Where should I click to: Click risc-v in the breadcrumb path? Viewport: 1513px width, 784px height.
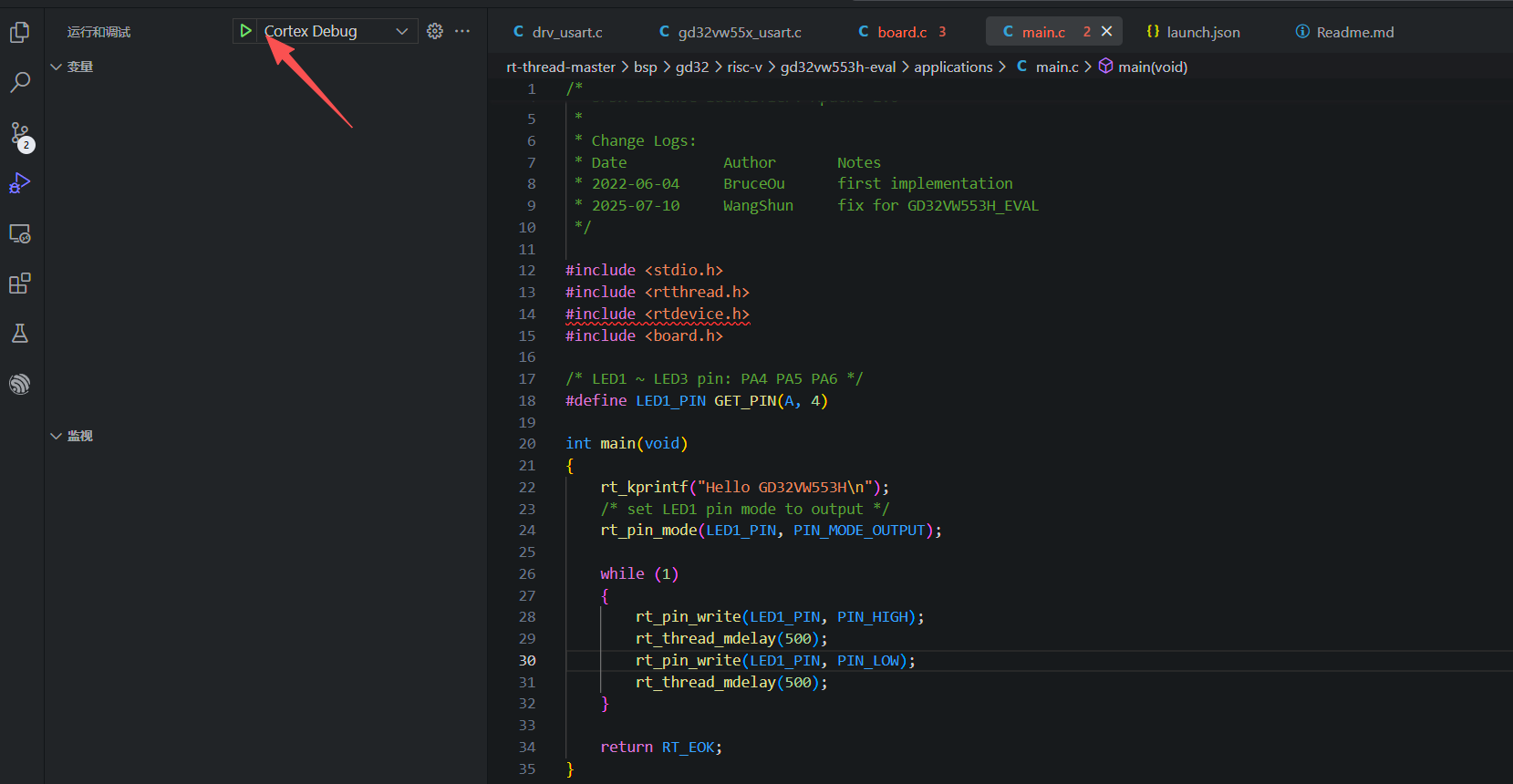pos(744,67)
